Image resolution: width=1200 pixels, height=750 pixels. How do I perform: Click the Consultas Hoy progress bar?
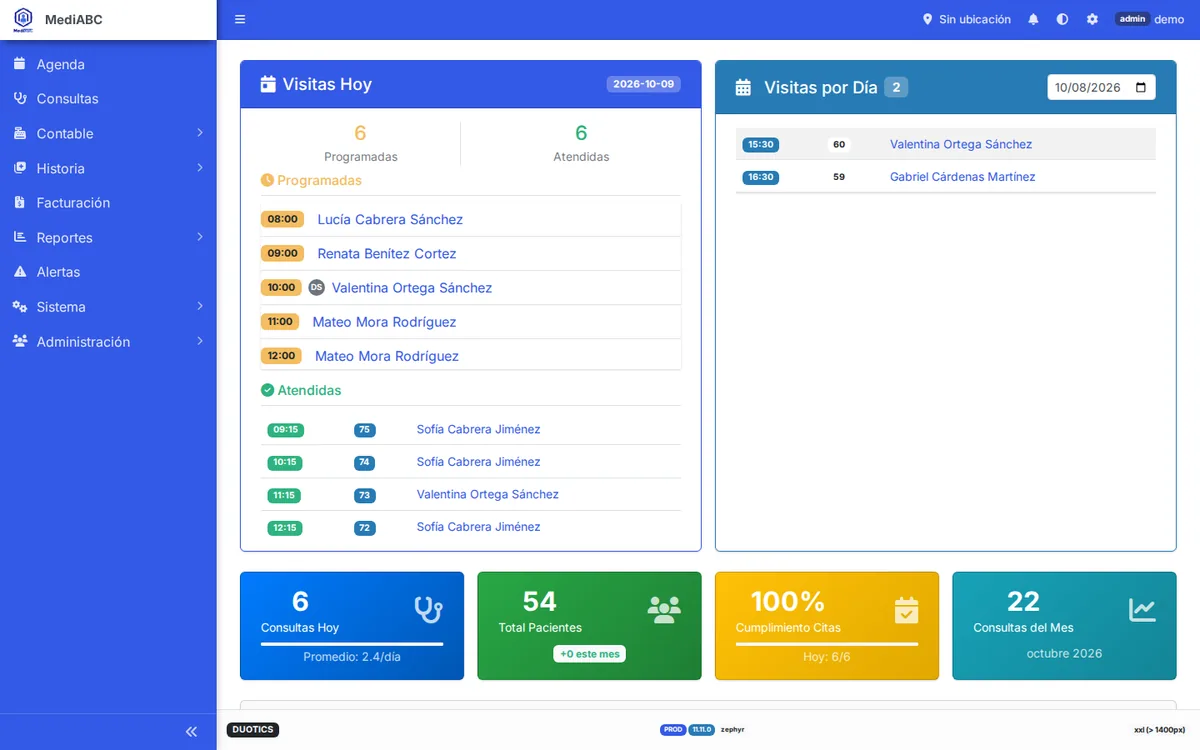tap(352, 644)
